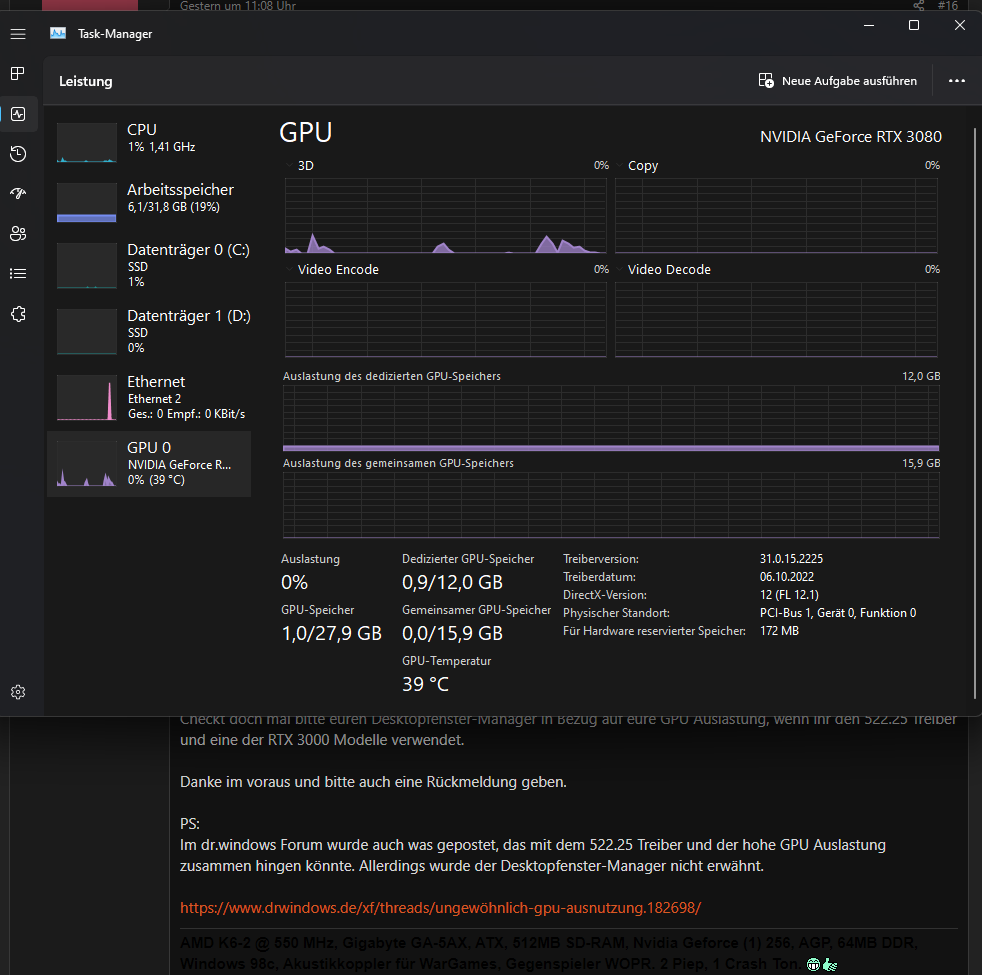Select the GPU 0 performance entry
This screenshot has height=975, width=982.
[149, 464]
